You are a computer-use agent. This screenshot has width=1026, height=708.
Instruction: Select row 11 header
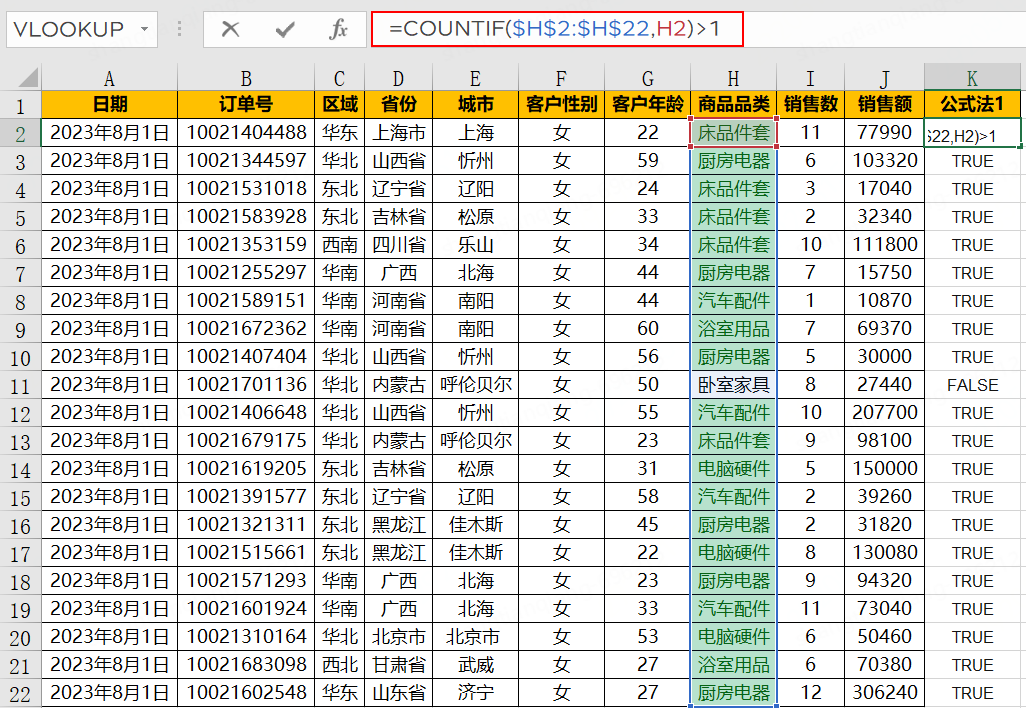coord(20,385)
